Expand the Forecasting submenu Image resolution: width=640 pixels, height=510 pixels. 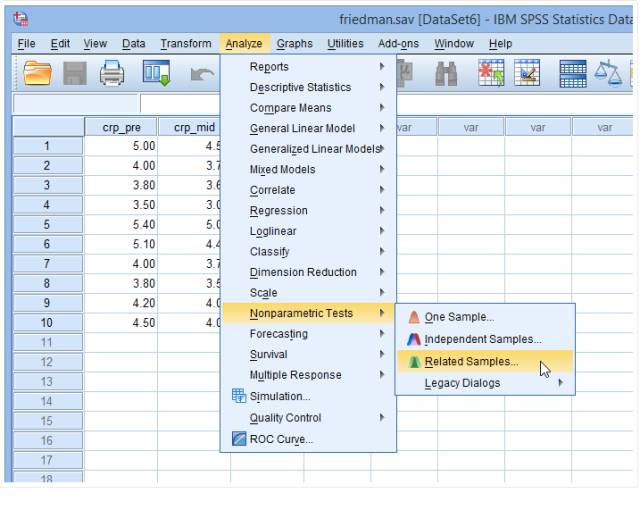(x=308, y=334)
